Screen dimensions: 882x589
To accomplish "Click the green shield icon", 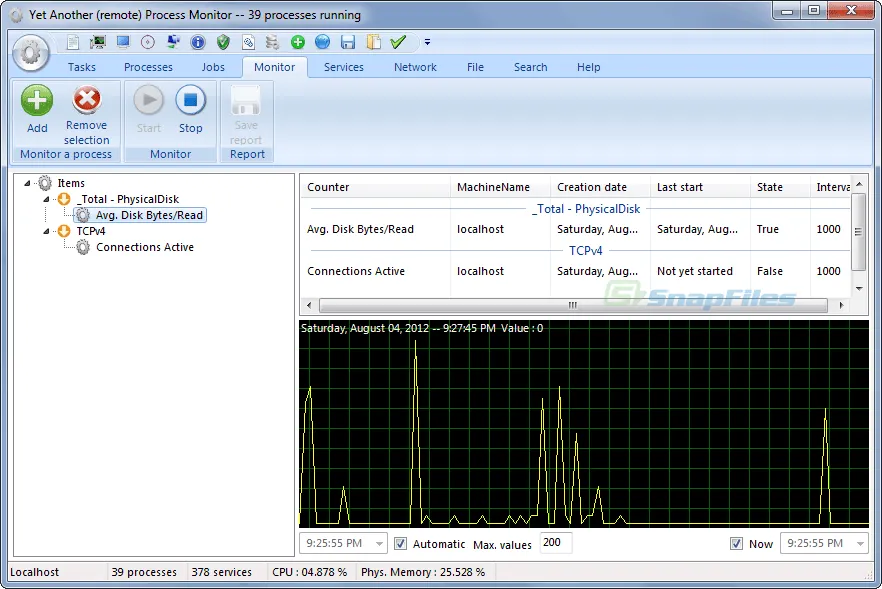I will [223, 42].
